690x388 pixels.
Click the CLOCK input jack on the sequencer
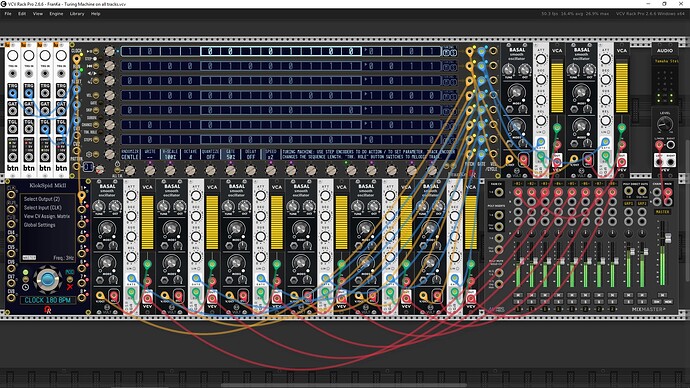pos(77,59)
